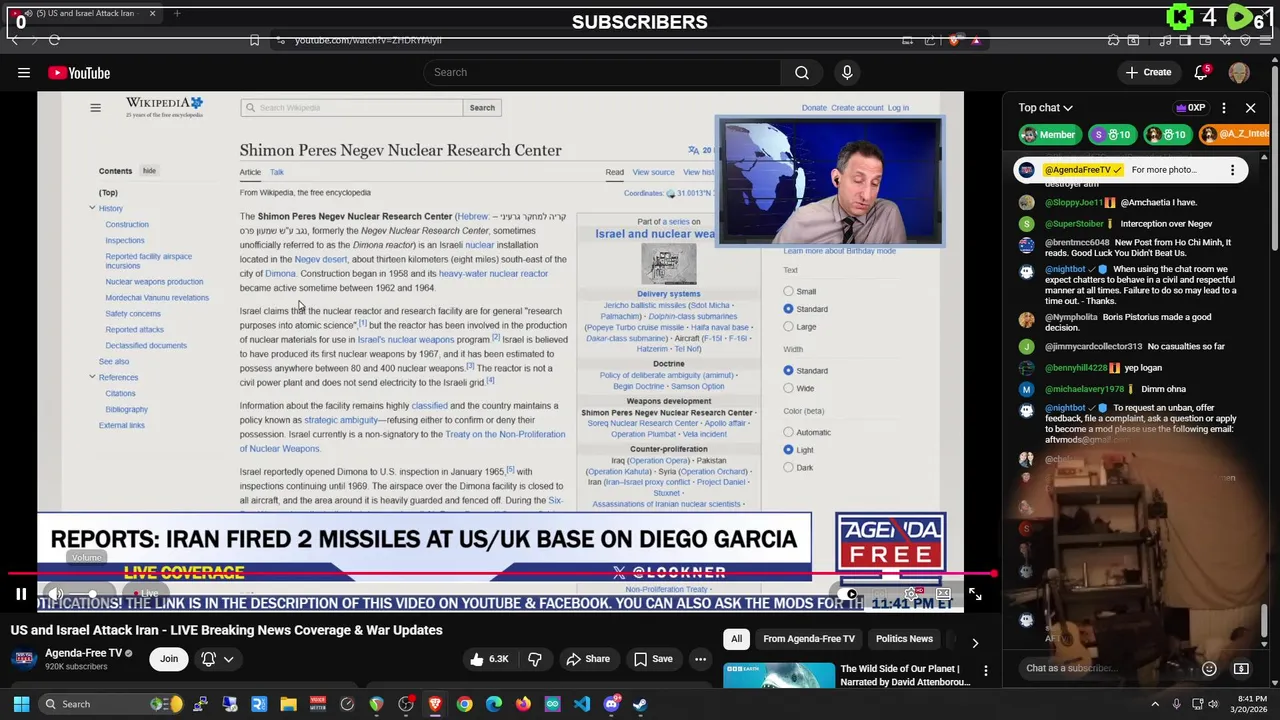Image resolution: width=1280 pixels, height=720 pixels.
Task: Collapse the History section in Wikipedia contents
Action: point(92,208)
